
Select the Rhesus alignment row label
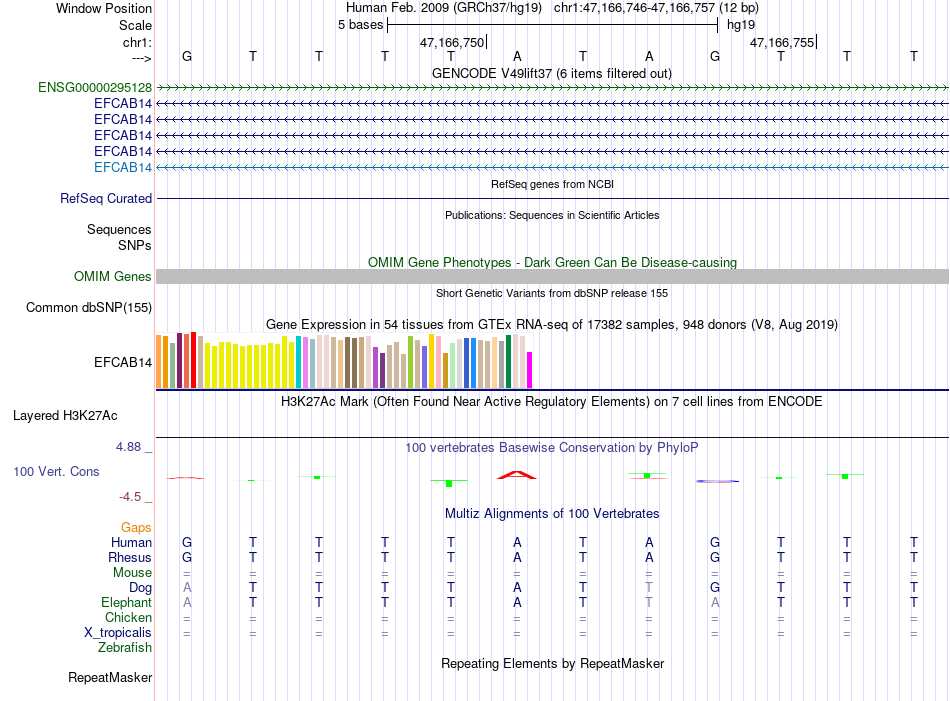coord(130,557)
